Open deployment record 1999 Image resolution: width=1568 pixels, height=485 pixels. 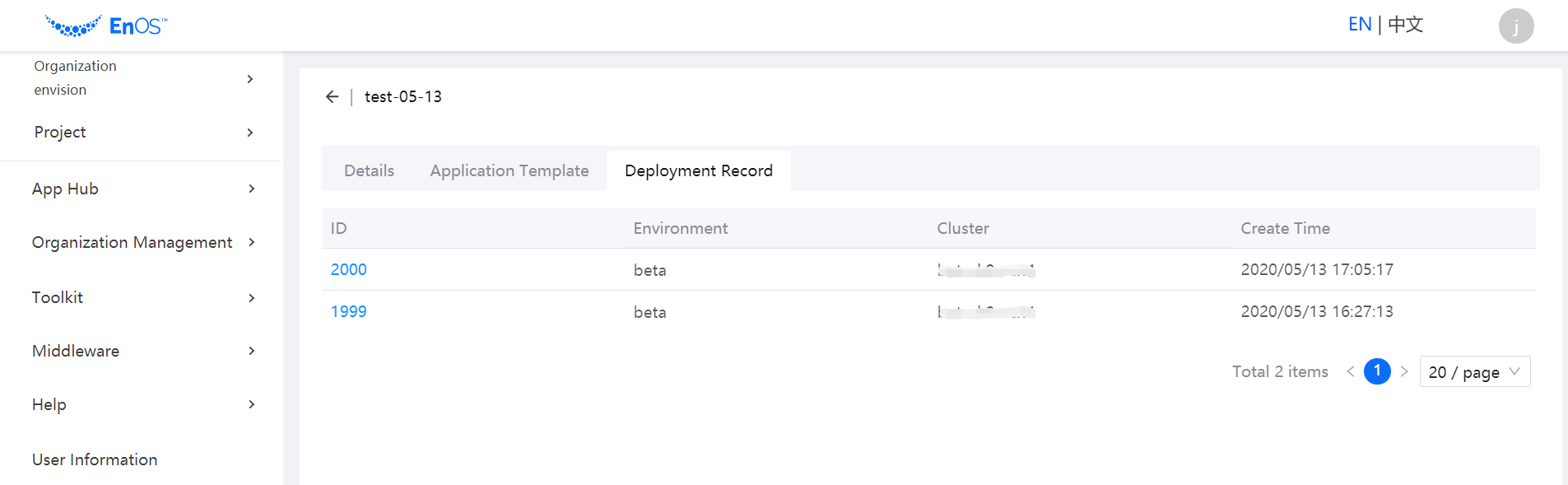point(349,311)
